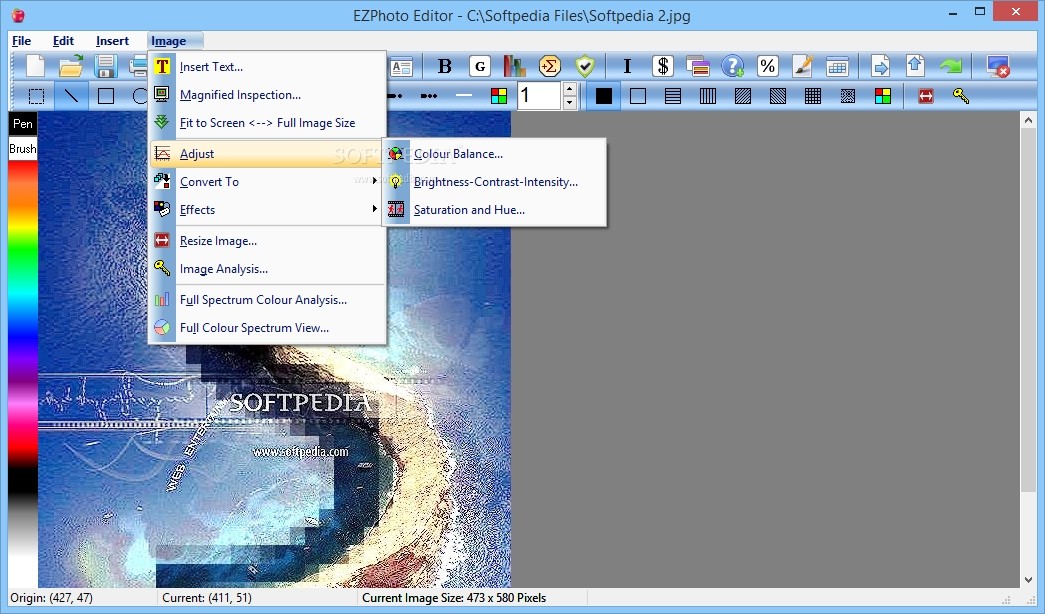This screenshot has width=1045, height=614.
Task: Select the dashed rectangle selection tool
Action: click(x=36, y=96)
